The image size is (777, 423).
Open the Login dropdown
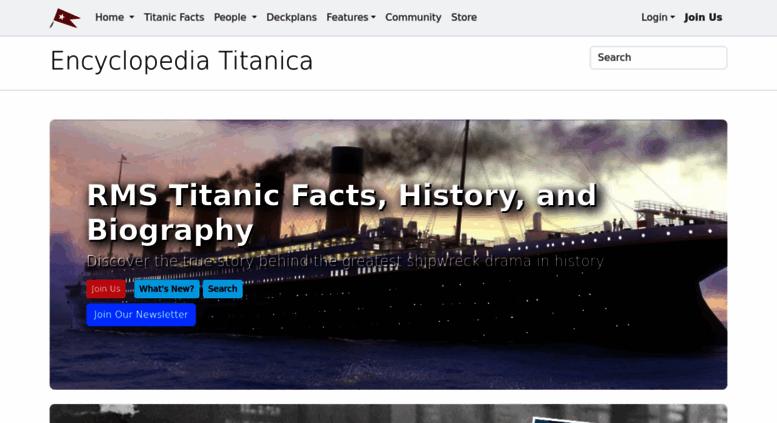coord(658,17)
